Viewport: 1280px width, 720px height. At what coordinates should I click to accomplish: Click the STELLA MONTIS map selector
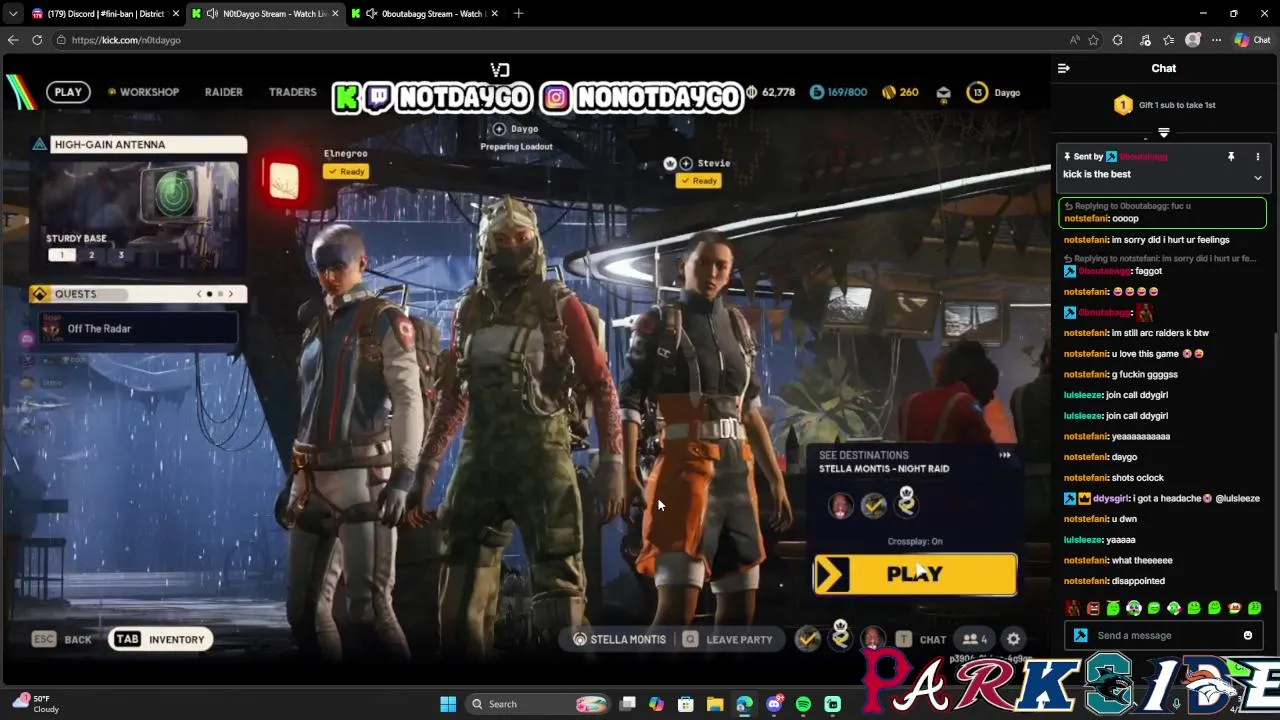pos(619,639)
